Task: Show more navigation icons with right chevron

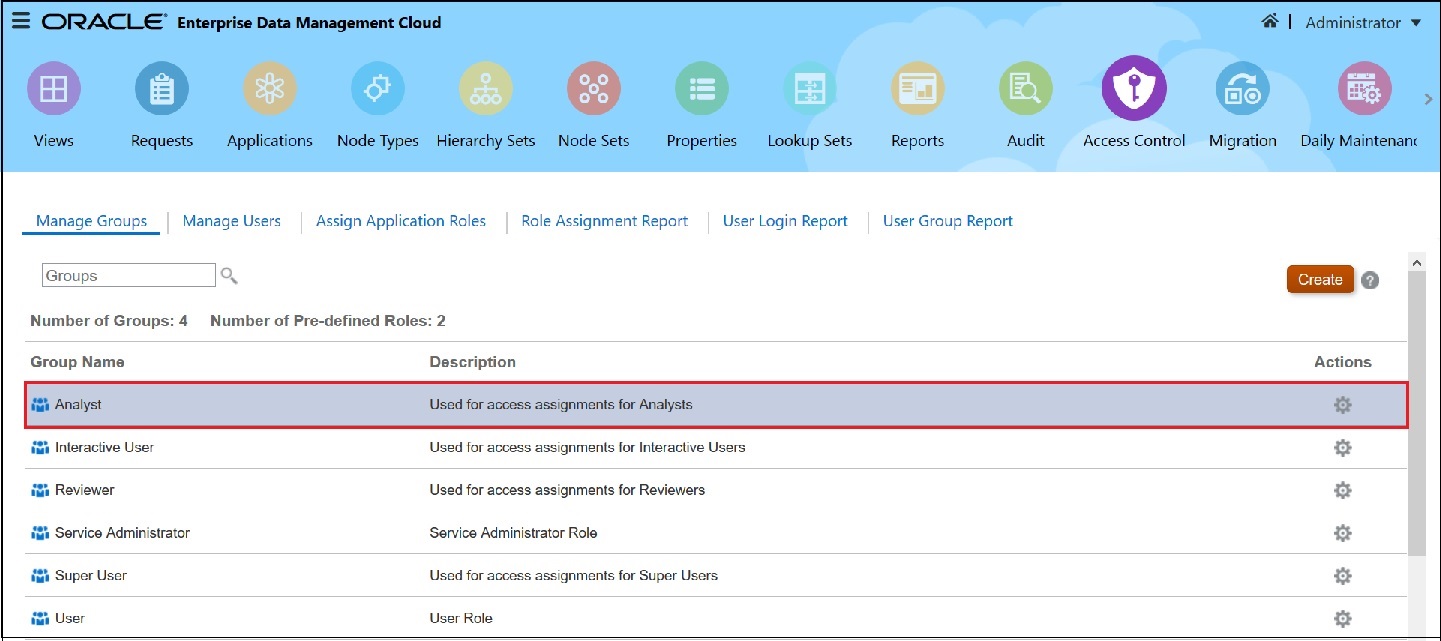Action: coord(1428,99)
